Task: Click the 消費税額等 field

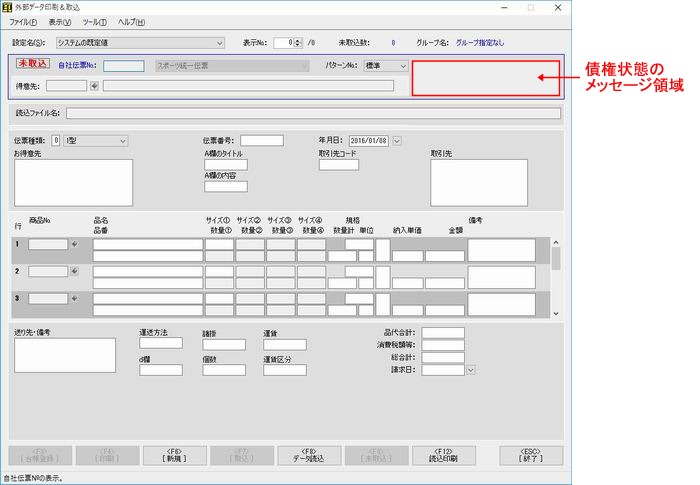Action: pyautogui.click(x=443, y=345)
